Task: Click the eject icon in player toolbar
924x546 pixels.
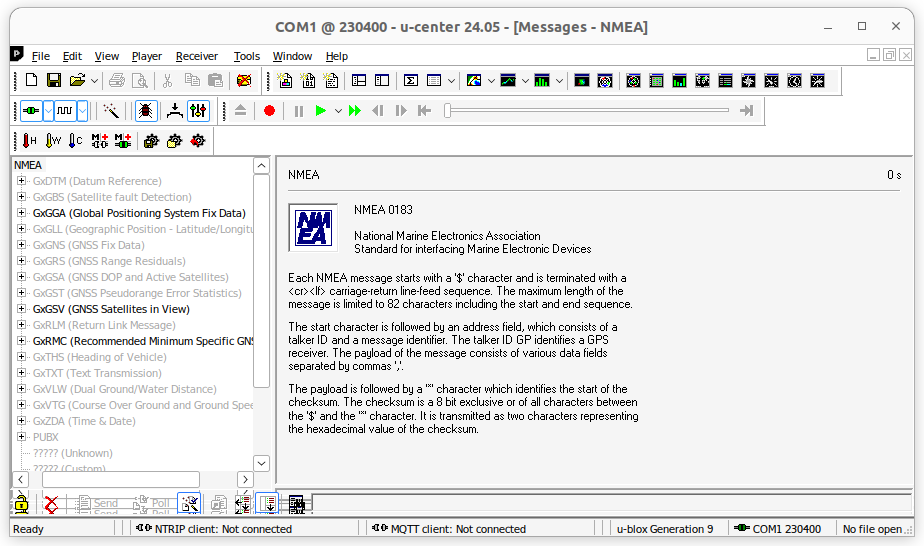Action: [240, 111]
